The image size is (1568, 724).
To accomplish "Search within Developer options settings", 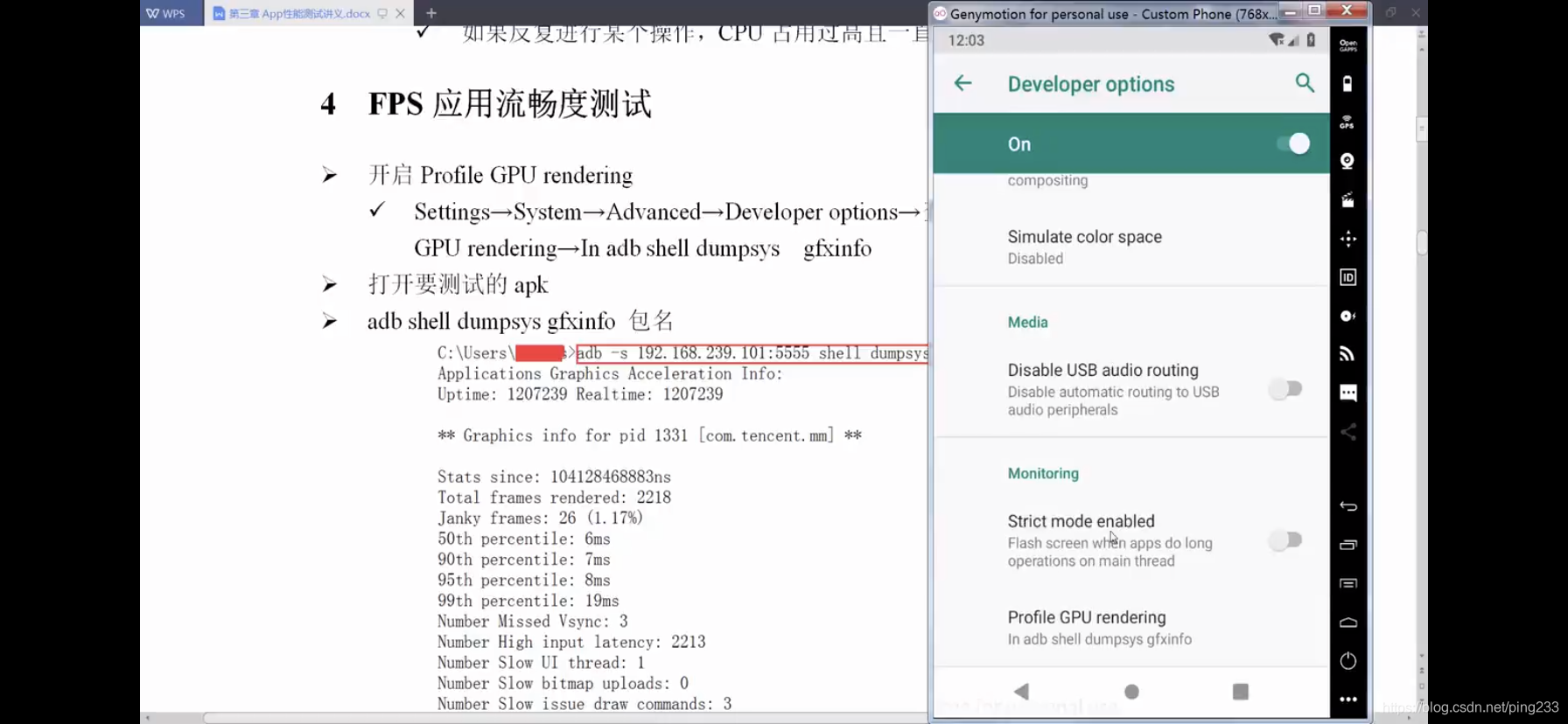I will point(1305,83).
